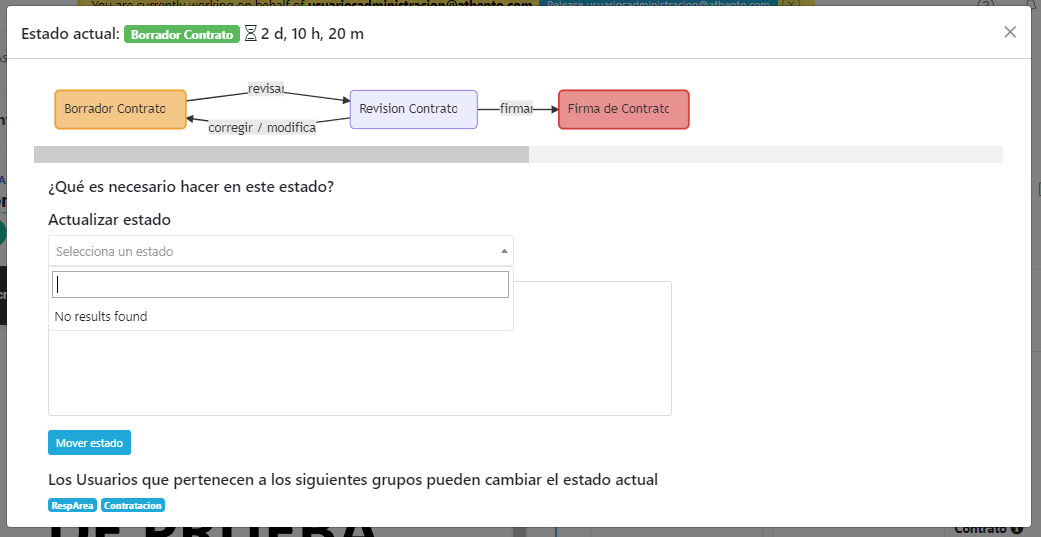Click the Release user button behind dialog
Image resolution: width=1041 pixels, height=537 pixels.
coord(658,4)
